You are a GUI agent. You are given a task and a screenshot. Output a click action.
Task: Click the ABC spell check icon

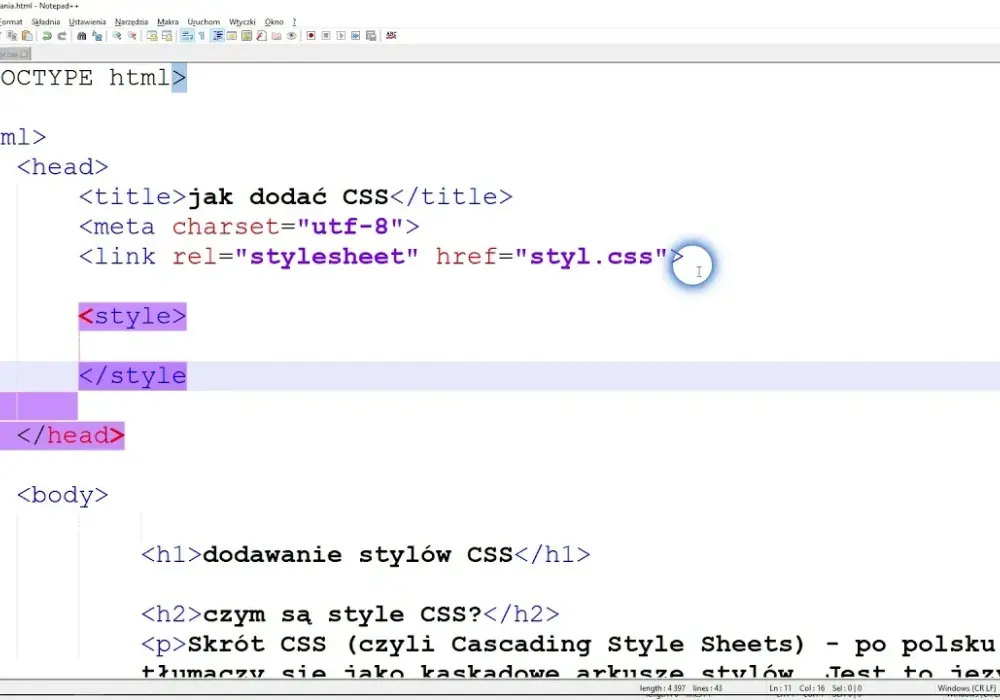[x=391, y=36]
